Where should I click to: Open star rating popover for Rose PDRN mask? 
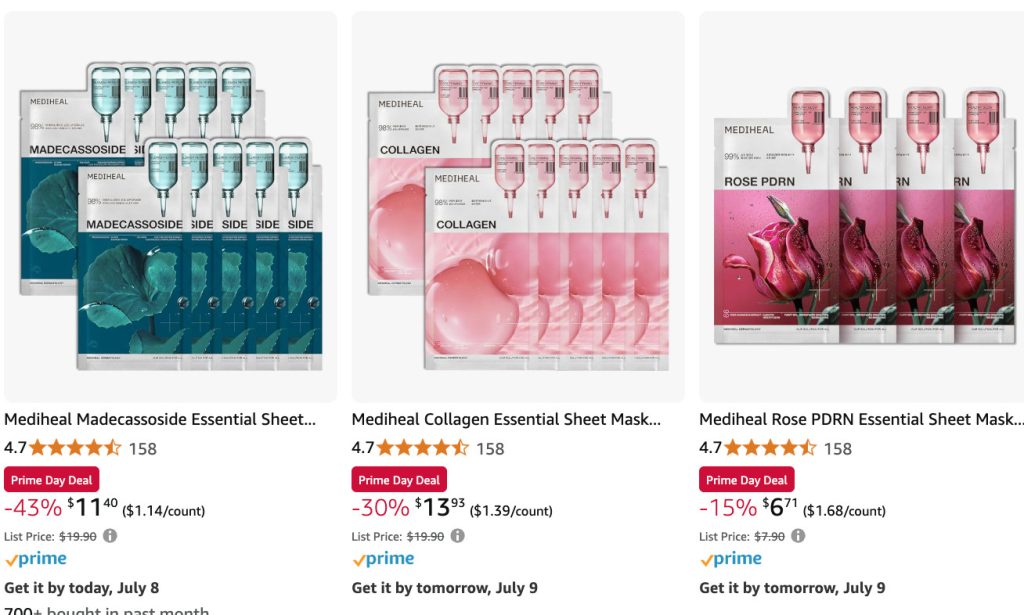pyautogui.click(x=769, y=448)
